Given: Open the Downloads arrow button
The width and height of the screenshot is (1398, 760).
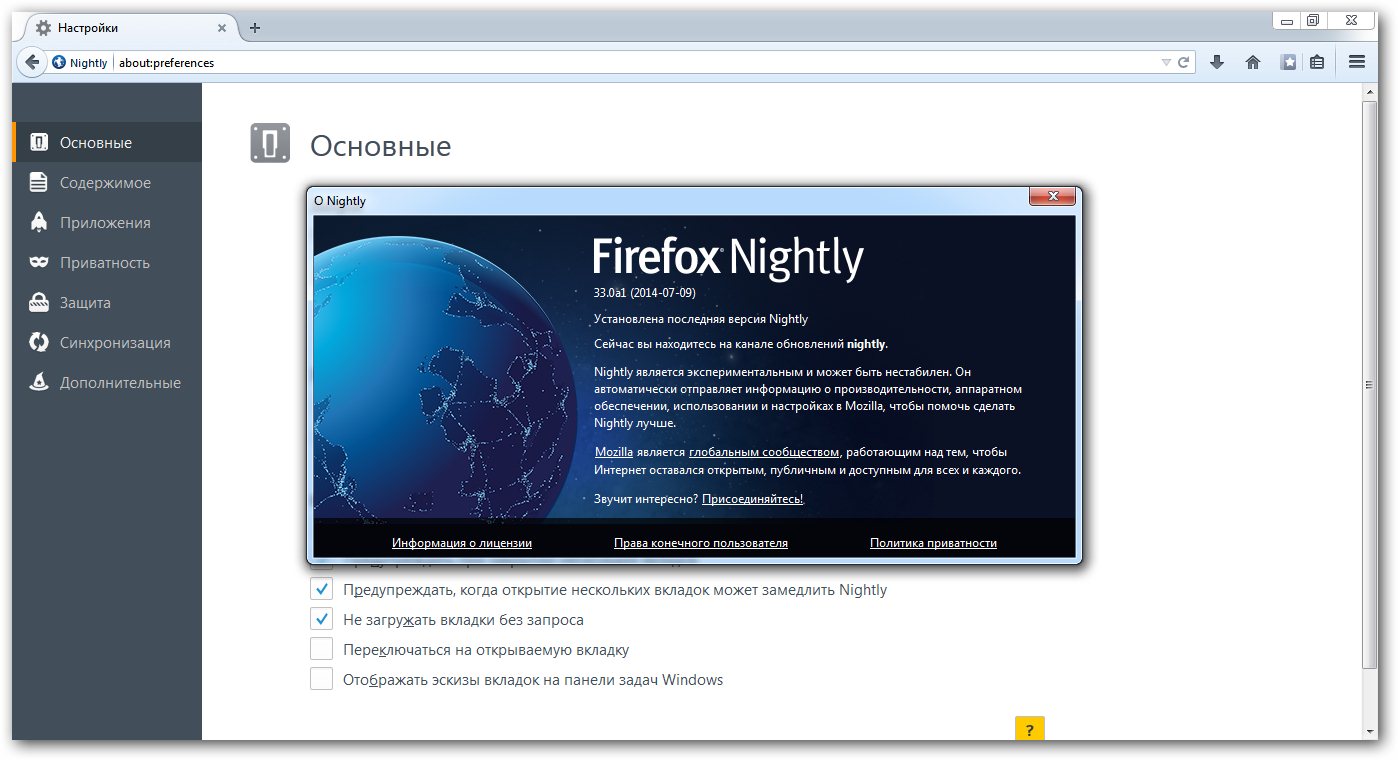Looking at the screenshot, I should 1217,62.
